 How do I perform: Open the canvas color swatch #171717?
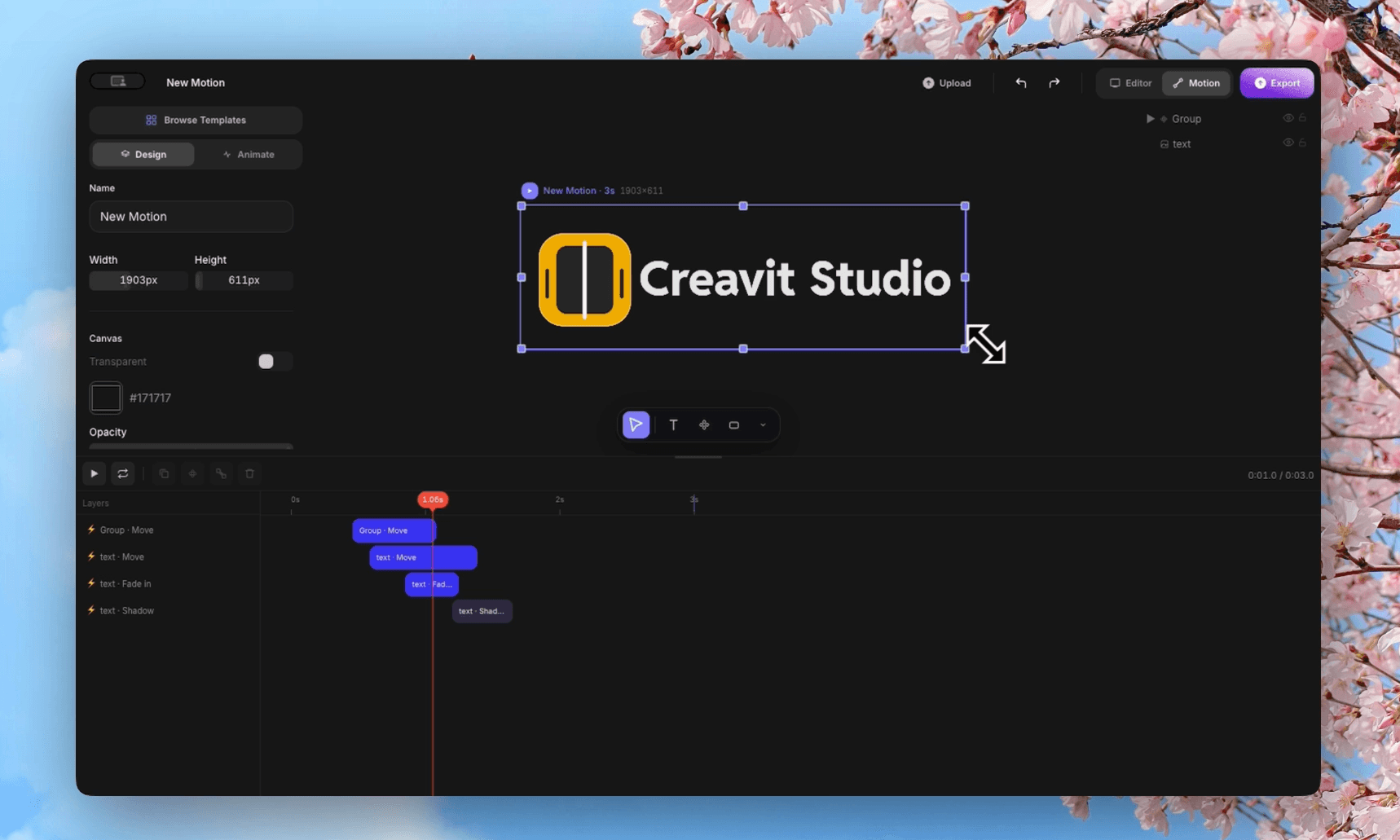[x=106, y=398]
